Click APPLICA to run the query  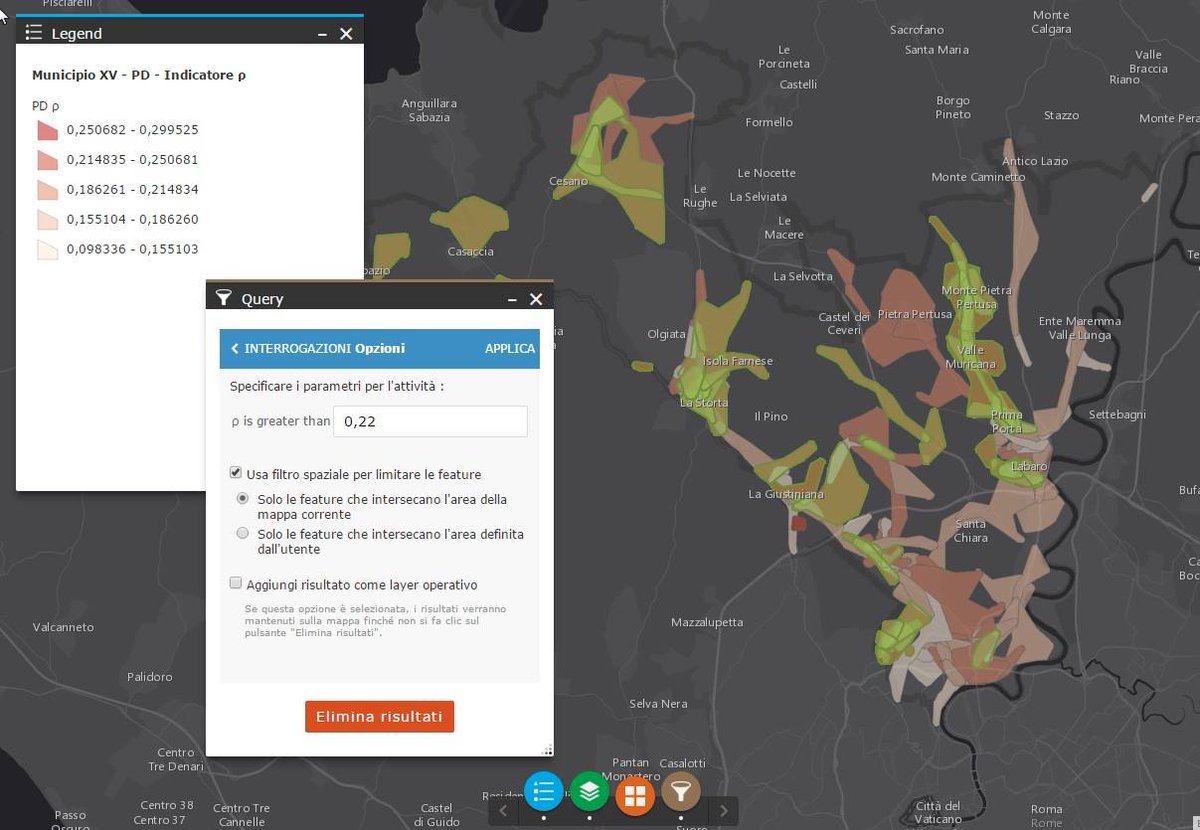coord(510,349)
